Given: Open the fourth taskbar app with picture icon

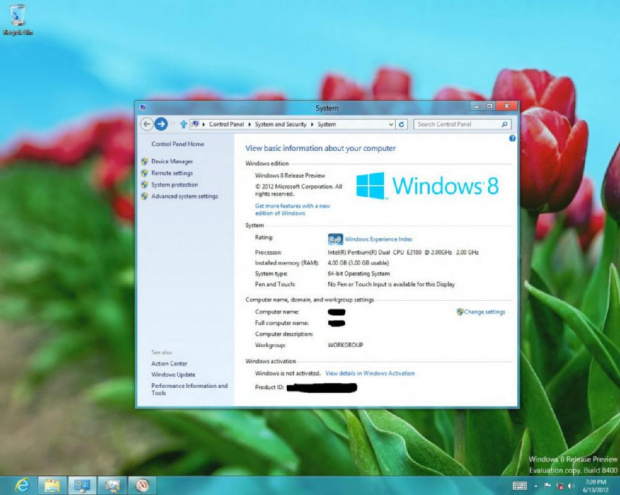Looking at the screenshot, I should point(113,485).
